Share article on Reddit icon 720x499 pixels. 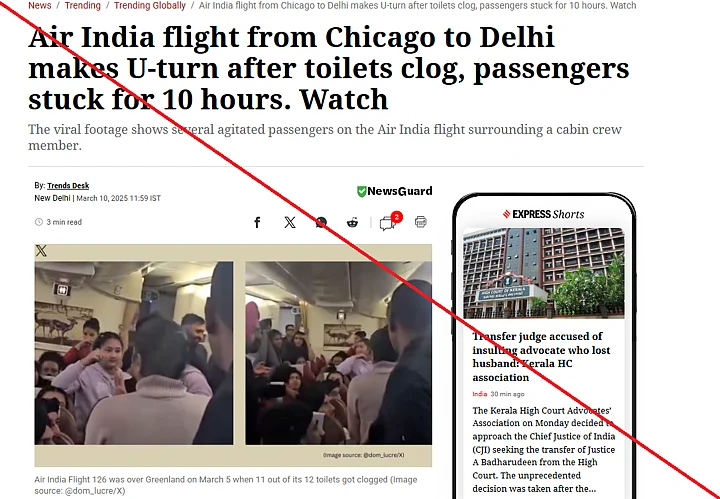tap(352, 223)
